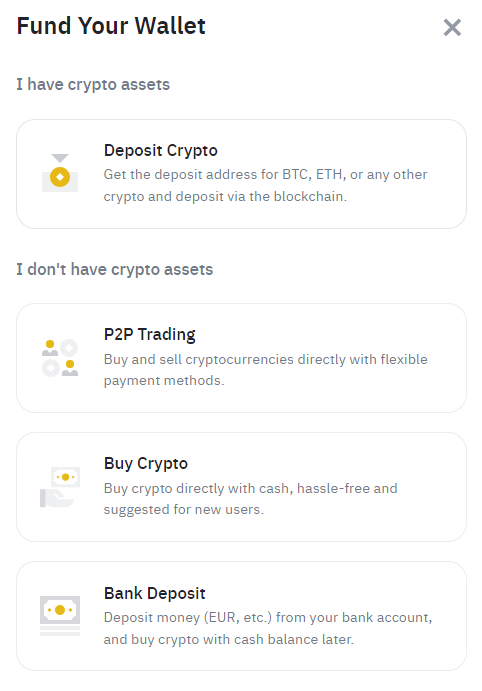The height and width of the screenshot is (691, 482).
Task: Click the Deposit Crypto option card
Action: (x=241, y=174)
